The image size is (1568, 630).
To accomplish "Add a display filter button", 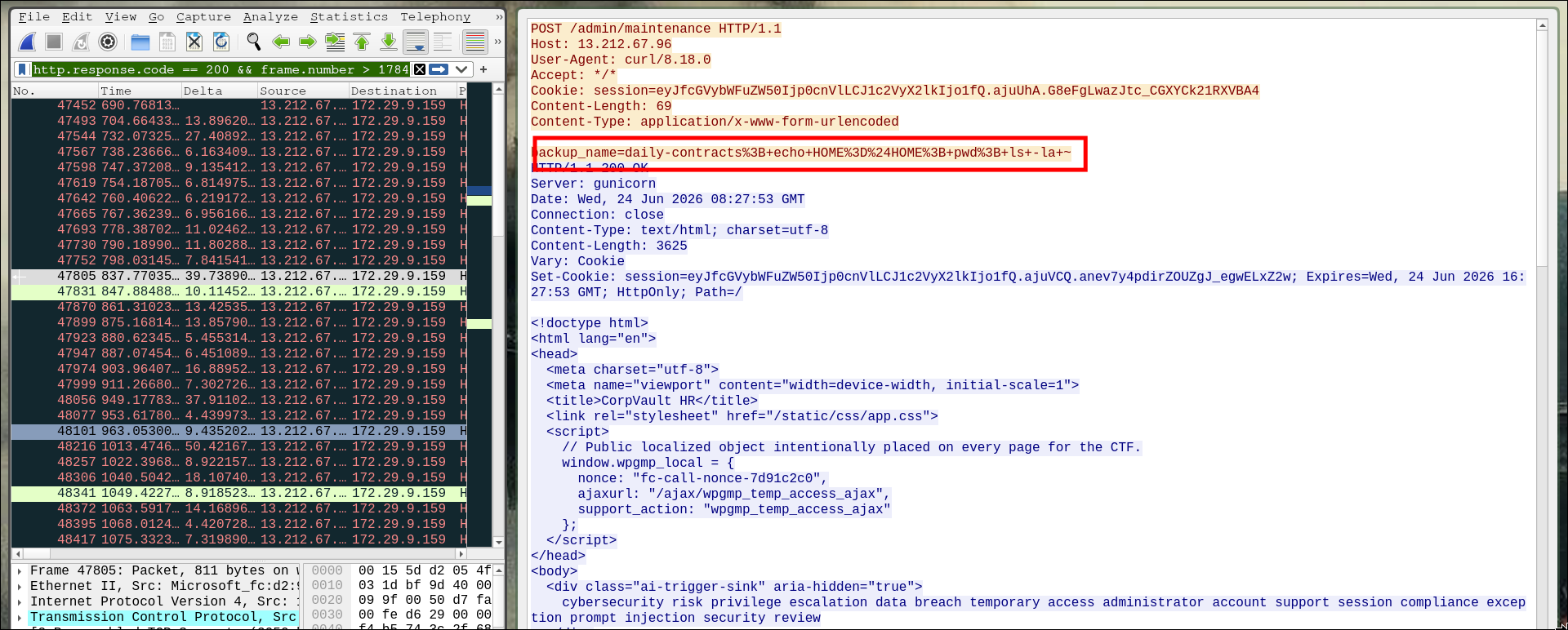I will coord(483,69).
